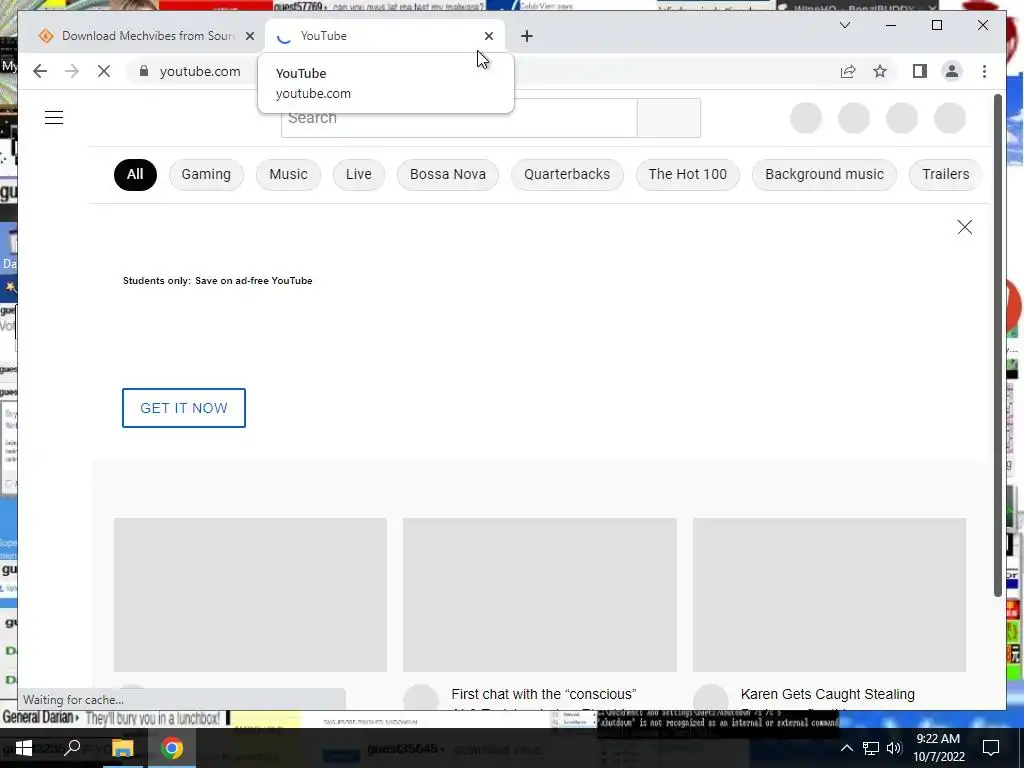
Task: Click the youtube.com address bar URL
Action: (200, 71)
